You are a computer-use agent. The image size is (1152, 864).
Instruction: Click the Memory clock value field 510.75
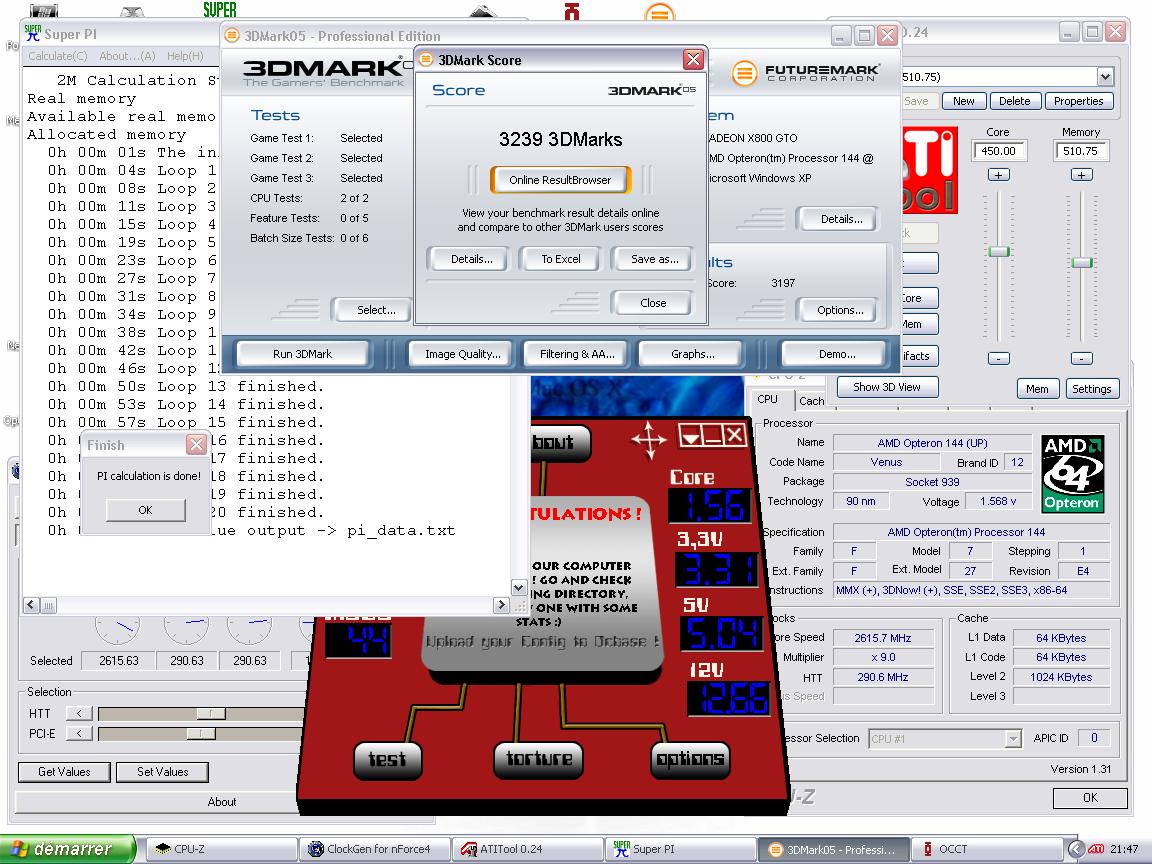point(1081,151)
